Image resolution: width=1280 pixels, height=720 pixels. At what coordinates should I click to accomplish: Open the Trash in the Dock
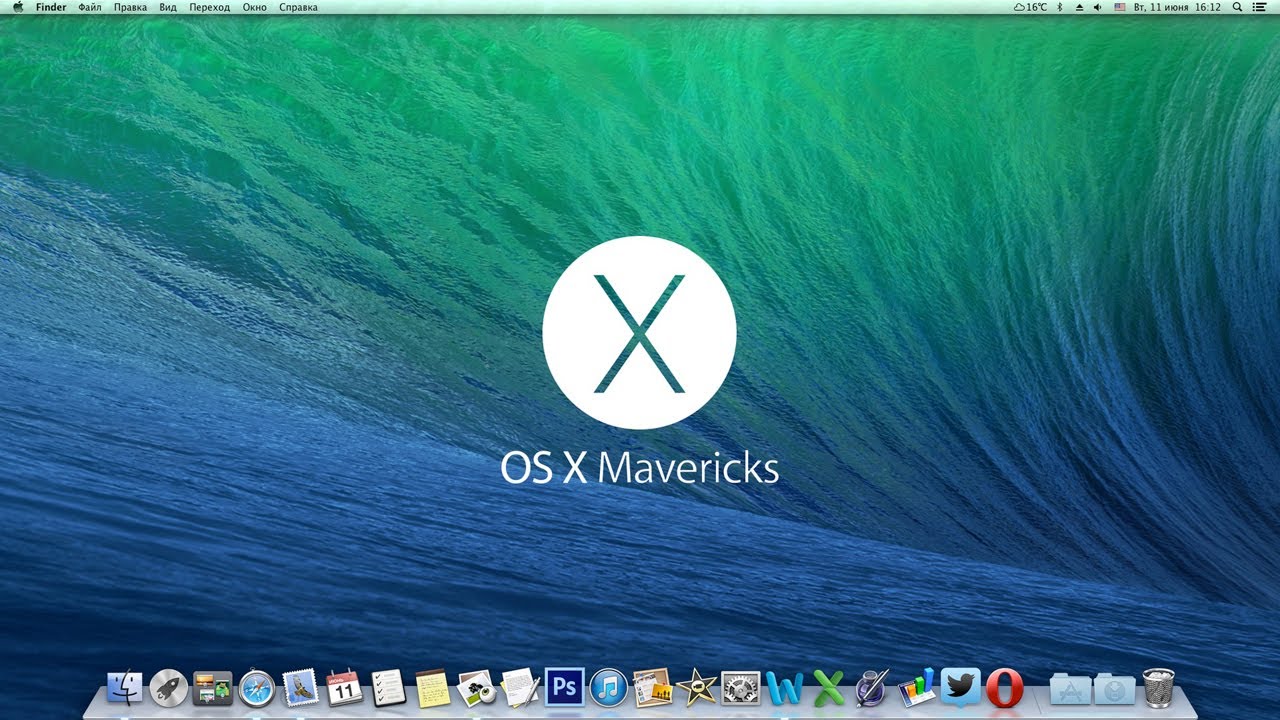[1158, 688]
